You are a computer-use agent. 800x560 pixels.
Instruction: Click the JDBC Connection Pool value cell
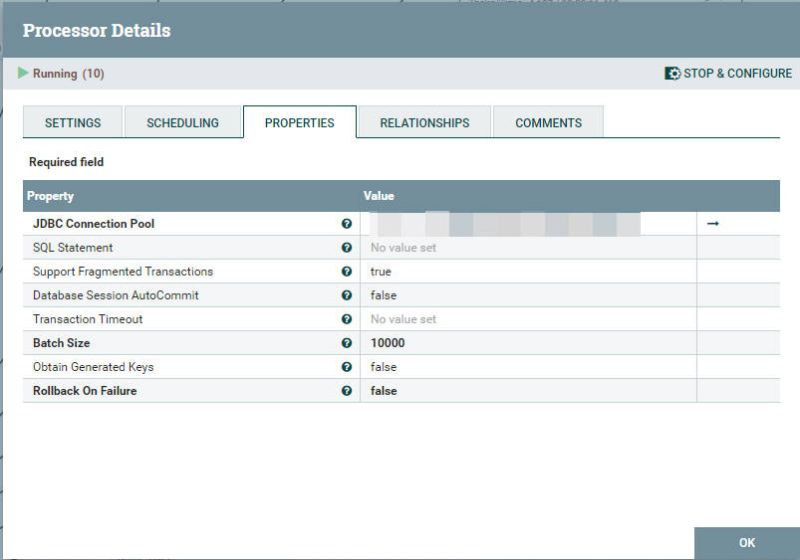pyautogui.click(x=528, y=223)
